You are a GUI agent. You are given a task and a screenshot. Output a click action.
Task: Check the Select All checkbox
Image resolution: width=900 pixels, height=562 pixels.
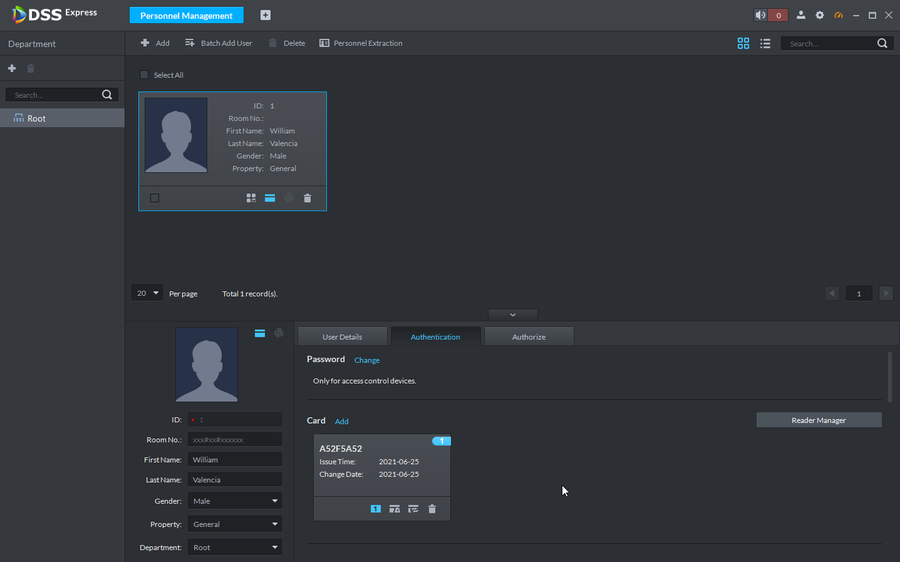click(x=144, y=75)
